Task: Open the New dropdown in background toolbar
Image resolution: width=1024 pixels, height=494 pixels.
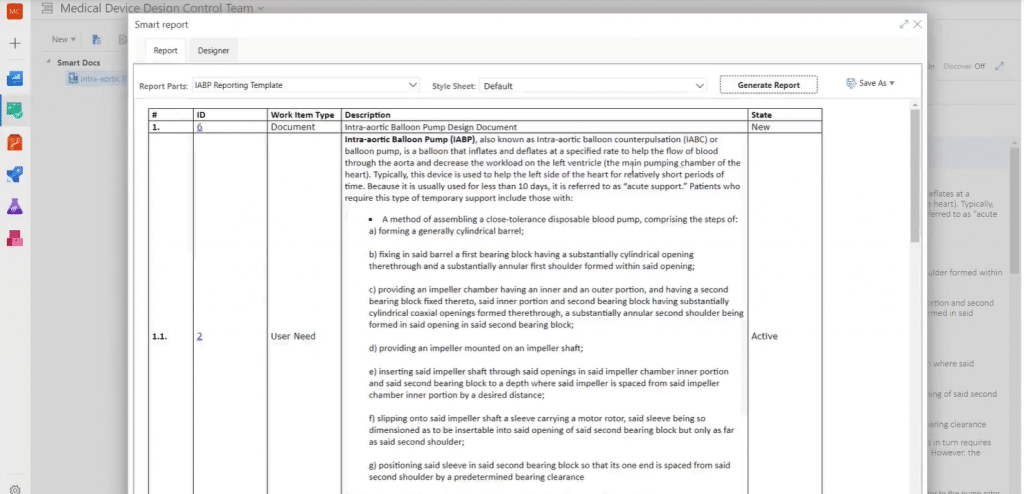Action: pyautogui.click(x=64, y=39)
